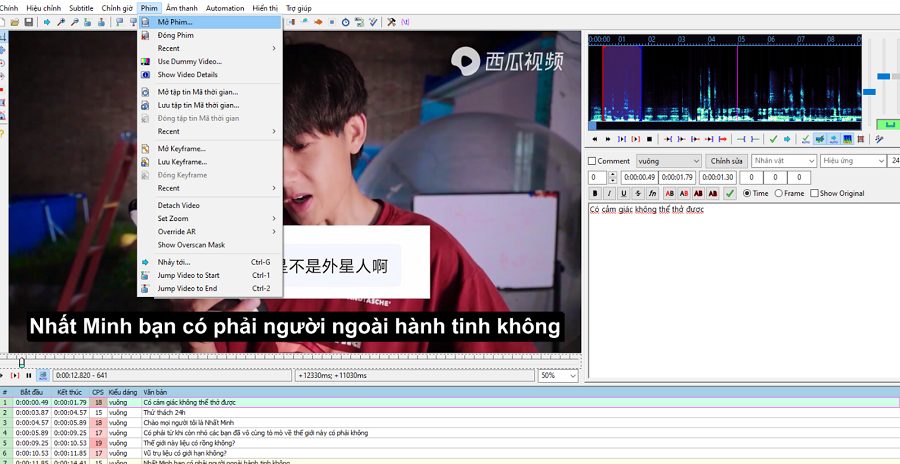Stop audio playback in the audio toolbar
Image resolution: width=900 pixels, height=464 pixels.
tap(649, 139)
